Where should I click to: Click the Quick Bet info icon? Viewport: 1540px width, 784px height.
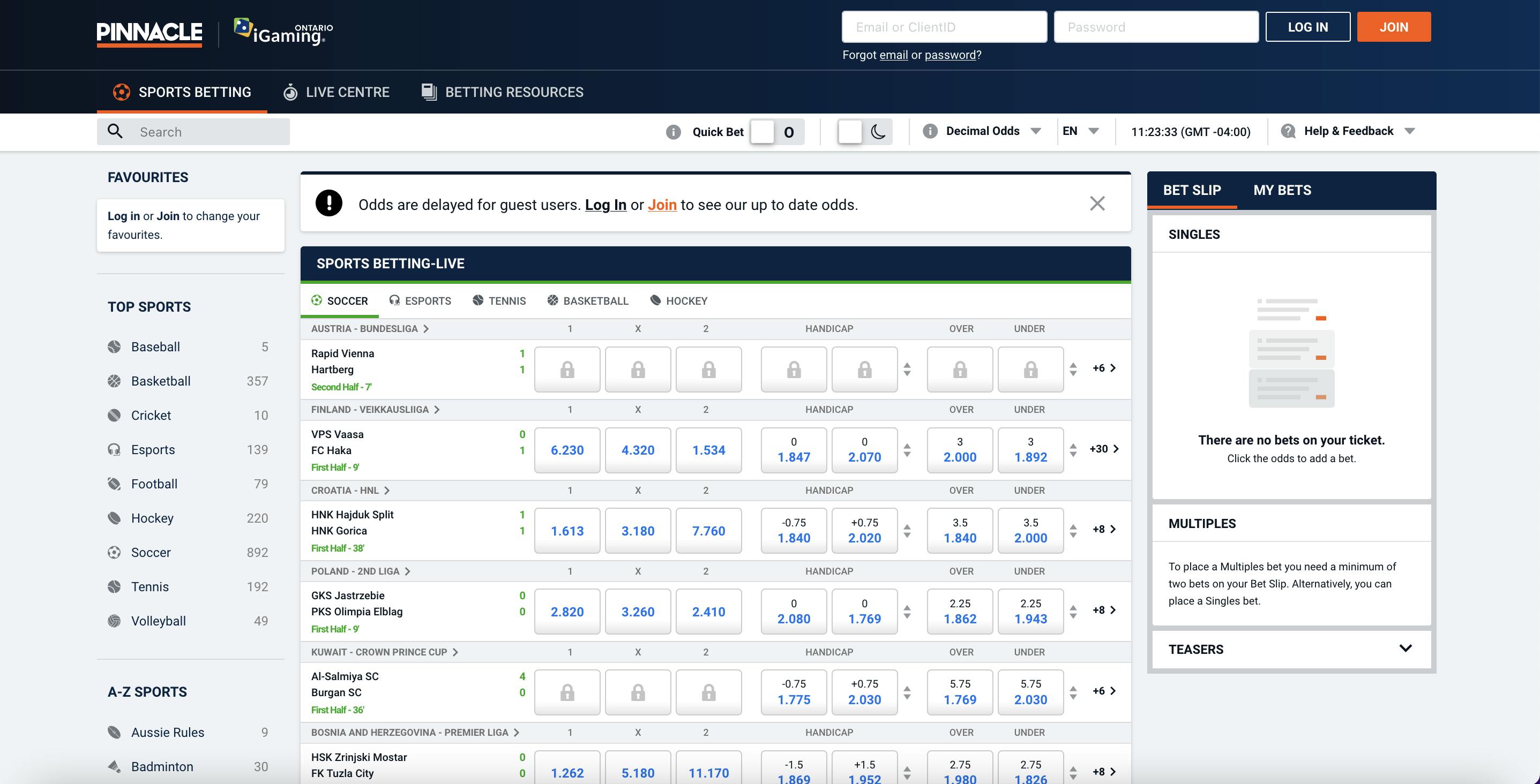673,132
